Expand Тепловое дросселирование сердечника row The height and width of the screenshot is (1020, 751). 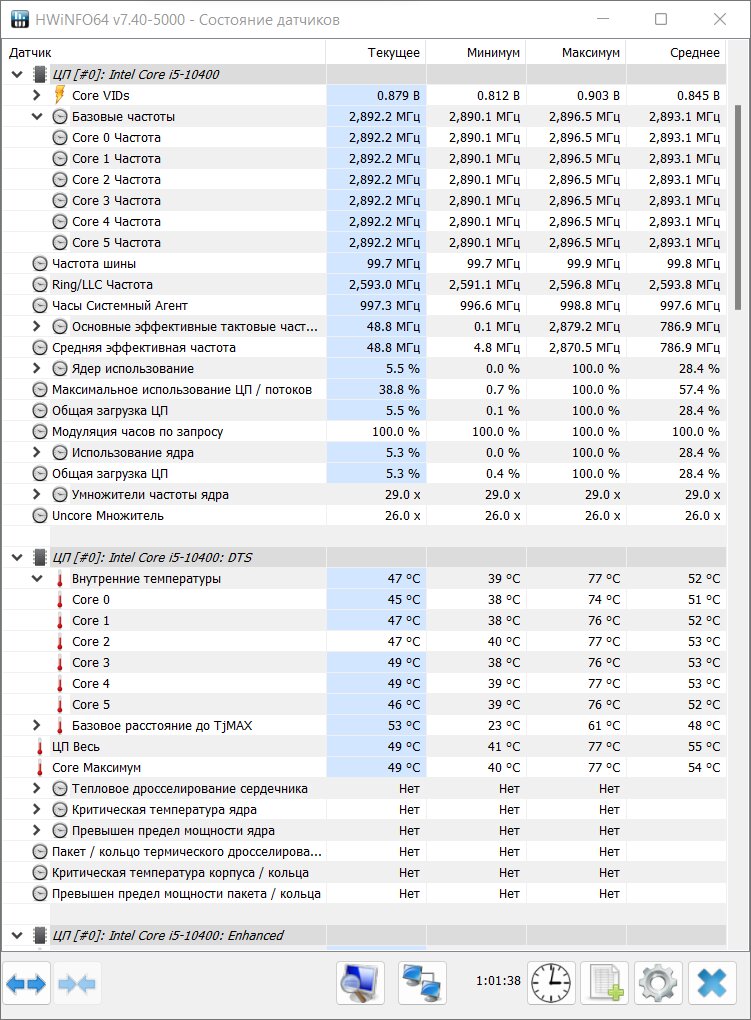(36, 788)
